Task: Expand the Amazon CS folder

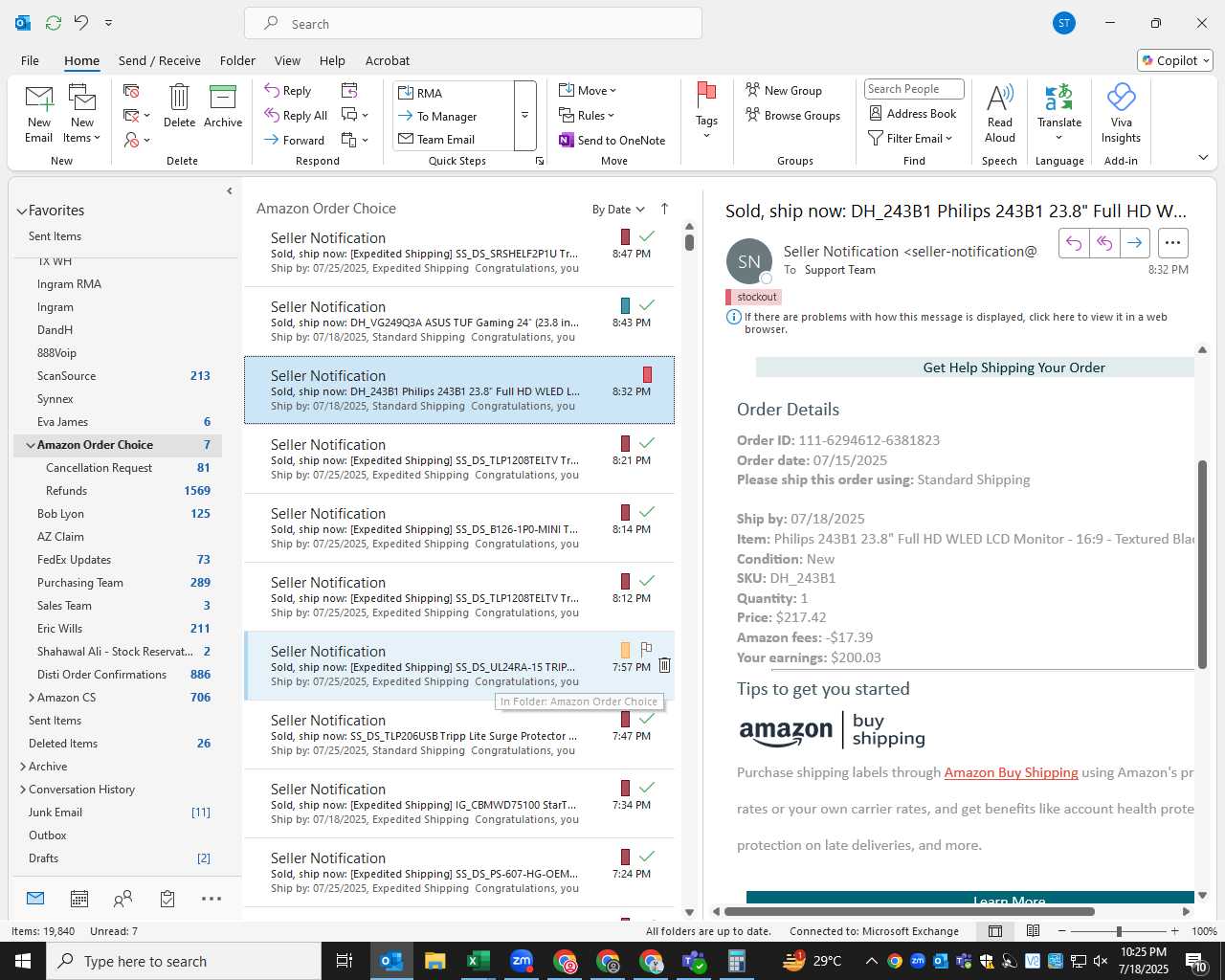Action: click(x=32, y=698)
